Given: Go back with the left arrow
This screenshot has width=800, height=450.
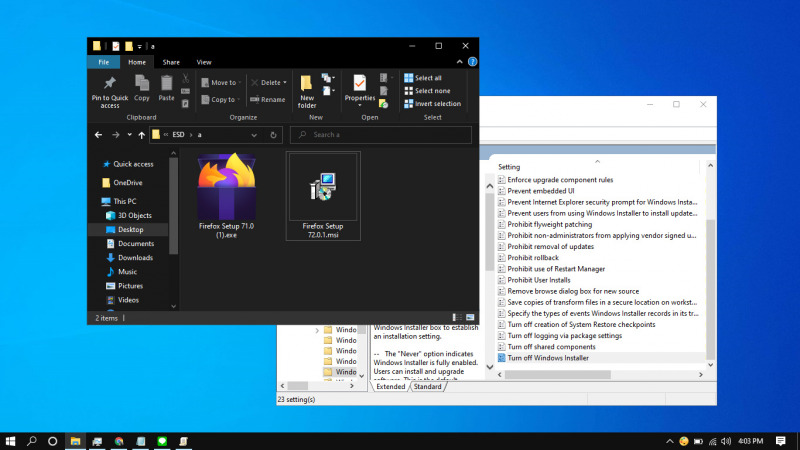Looking at the screenshot, I should (x=98, y=135).
